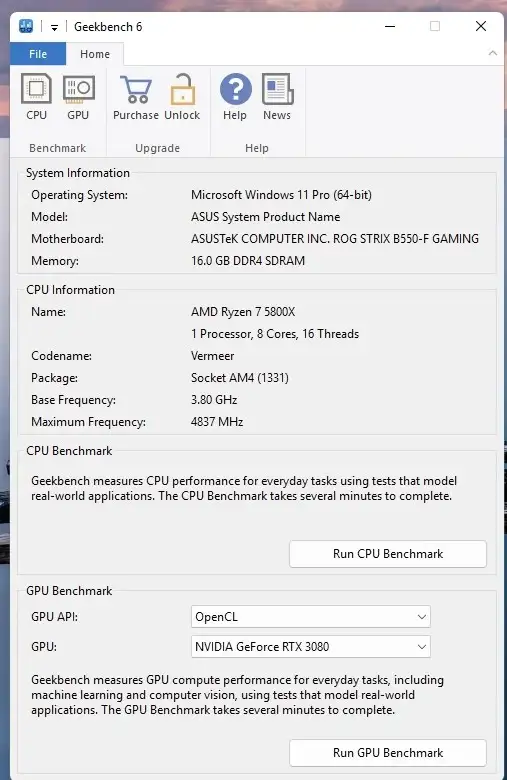Click the 'Benchmark' ribbon group label
This screenshot has height=780, width=507.
pos(57,148)
